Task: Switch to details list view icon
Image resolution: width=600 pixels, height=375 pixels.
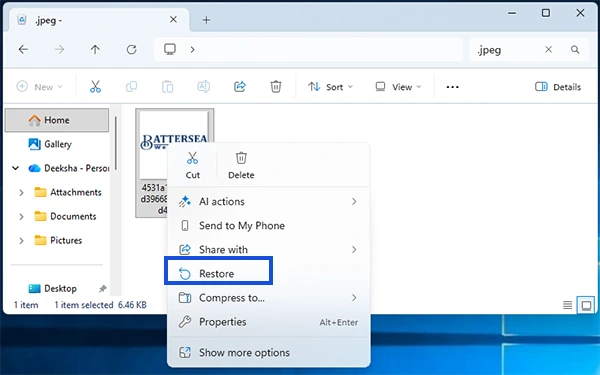Action: (x=567, y=305)
